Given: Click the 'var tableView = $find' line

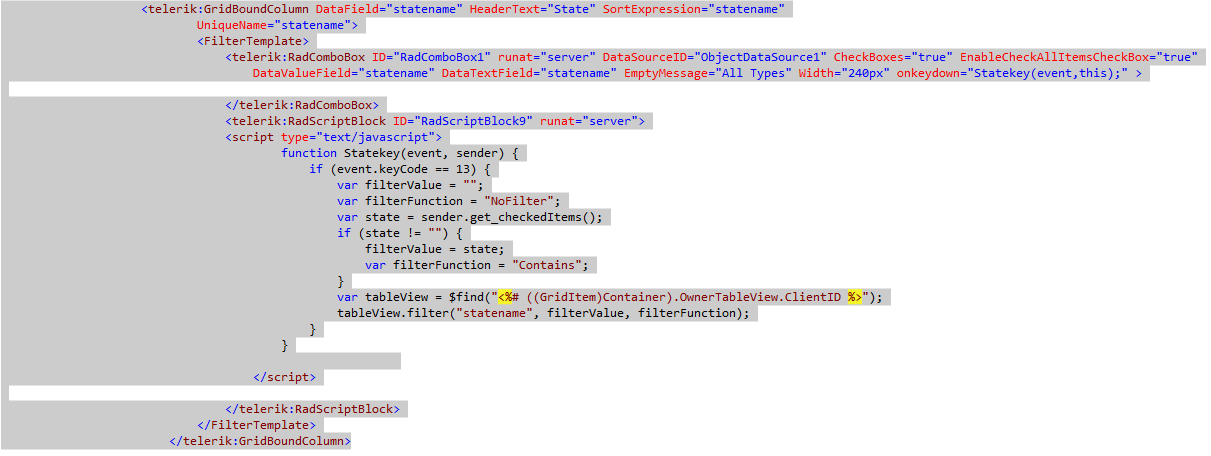Looking at the screenshot, I should tap(610, 297).
